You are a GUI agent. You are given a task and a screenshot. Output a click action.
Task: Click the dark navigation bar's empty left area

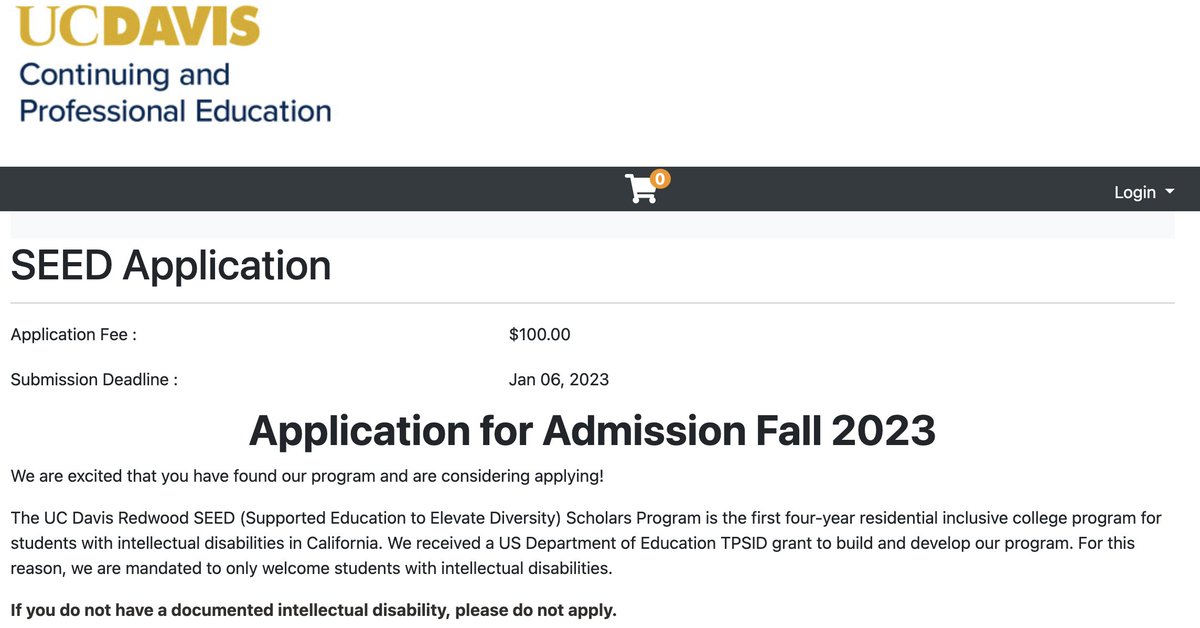tap(300, 189)
